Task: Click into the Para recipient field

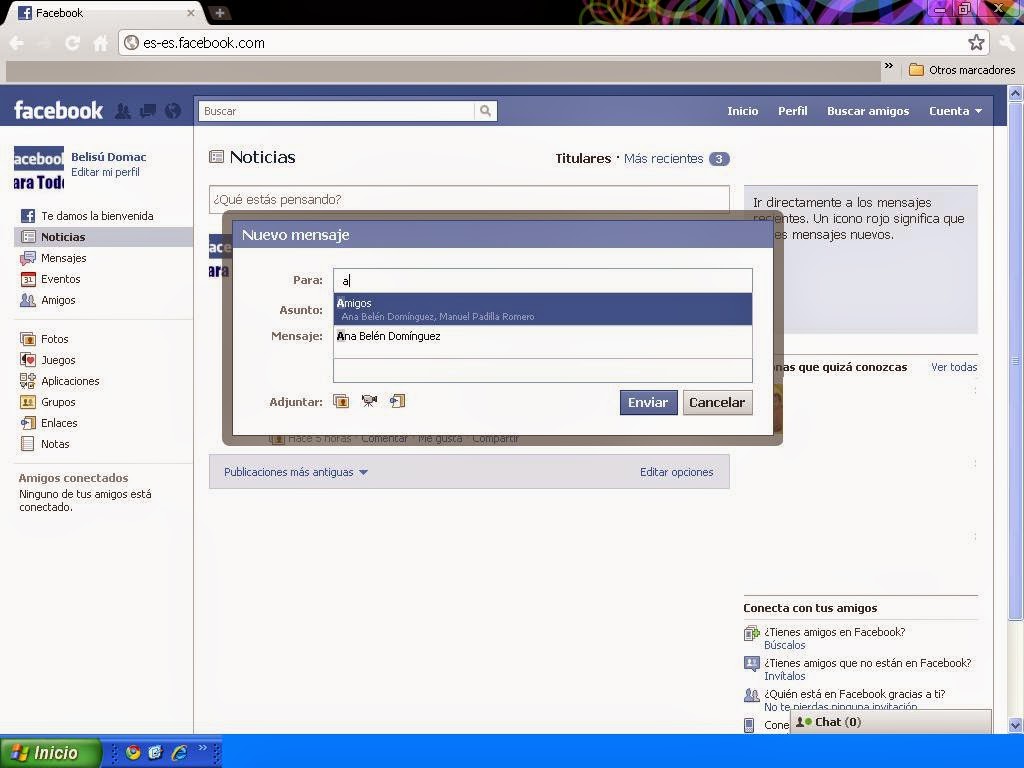Action: (x=543, y=281)
